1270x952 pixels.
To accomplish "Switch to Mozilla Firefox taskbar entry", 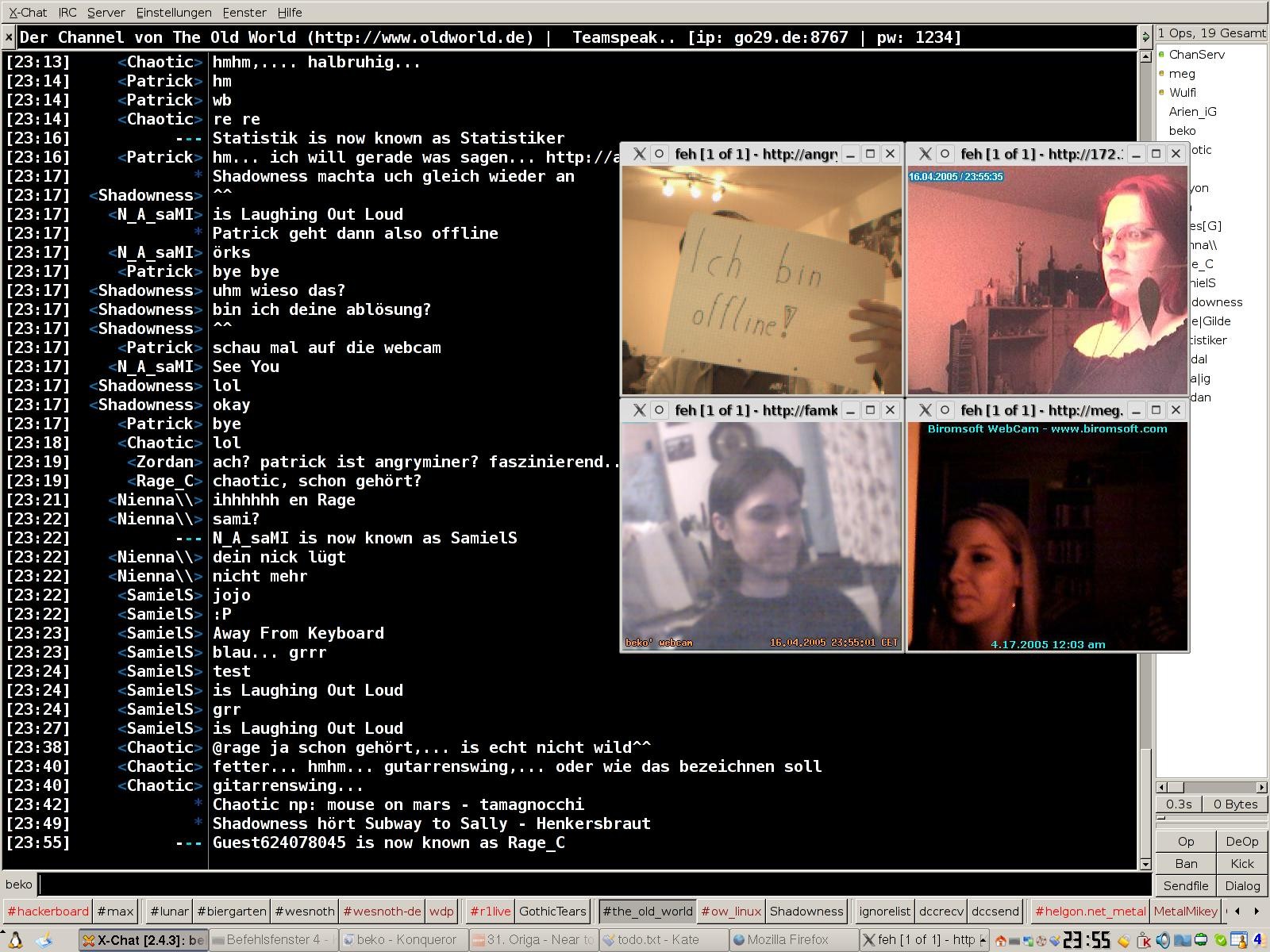I will coord(792,940).
